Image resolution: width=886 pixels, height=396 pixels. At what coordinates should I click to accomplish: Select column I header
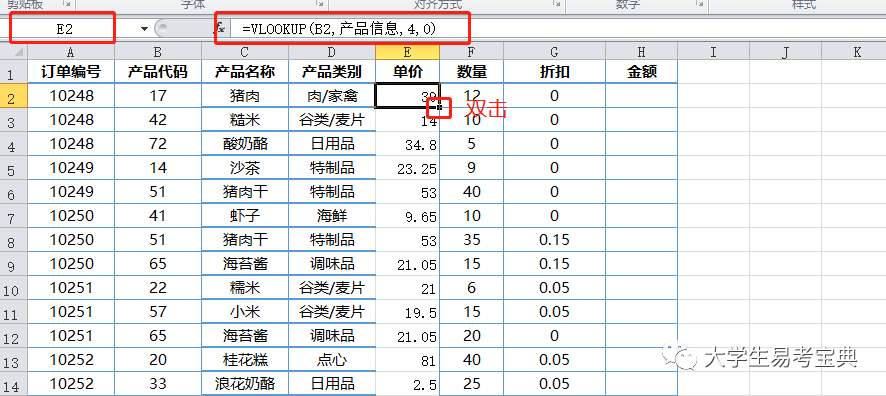coord(713,52)
